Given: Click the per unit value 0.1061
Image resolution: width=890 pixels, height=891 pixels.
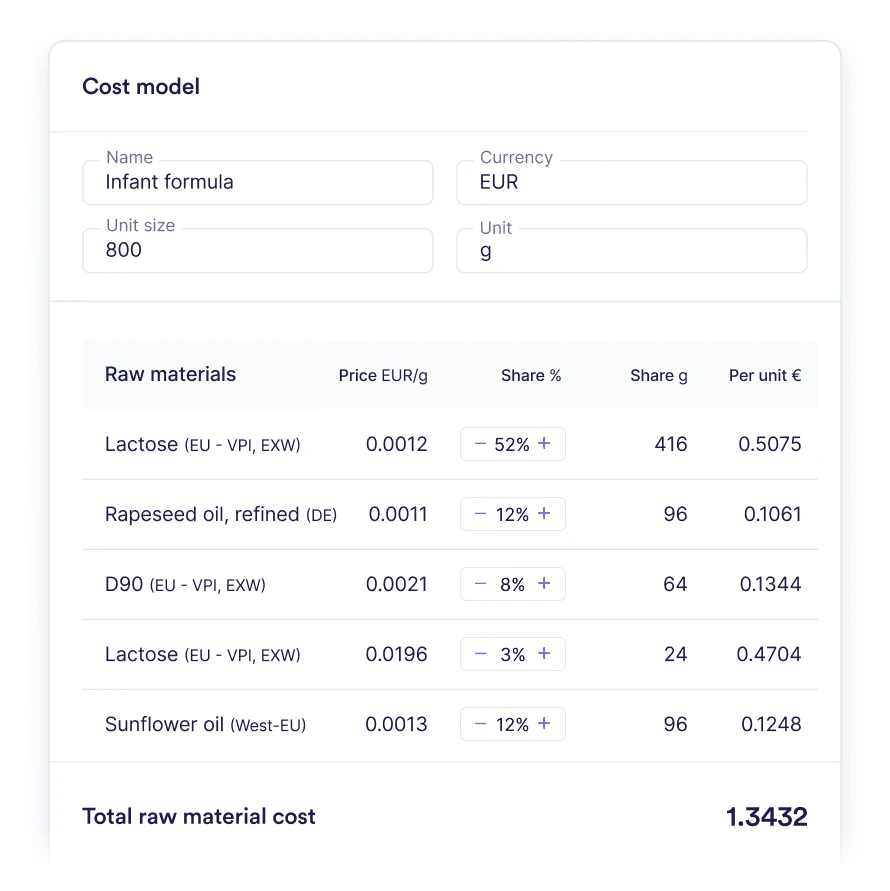Looking at the screenshot, I should (772, 514).
